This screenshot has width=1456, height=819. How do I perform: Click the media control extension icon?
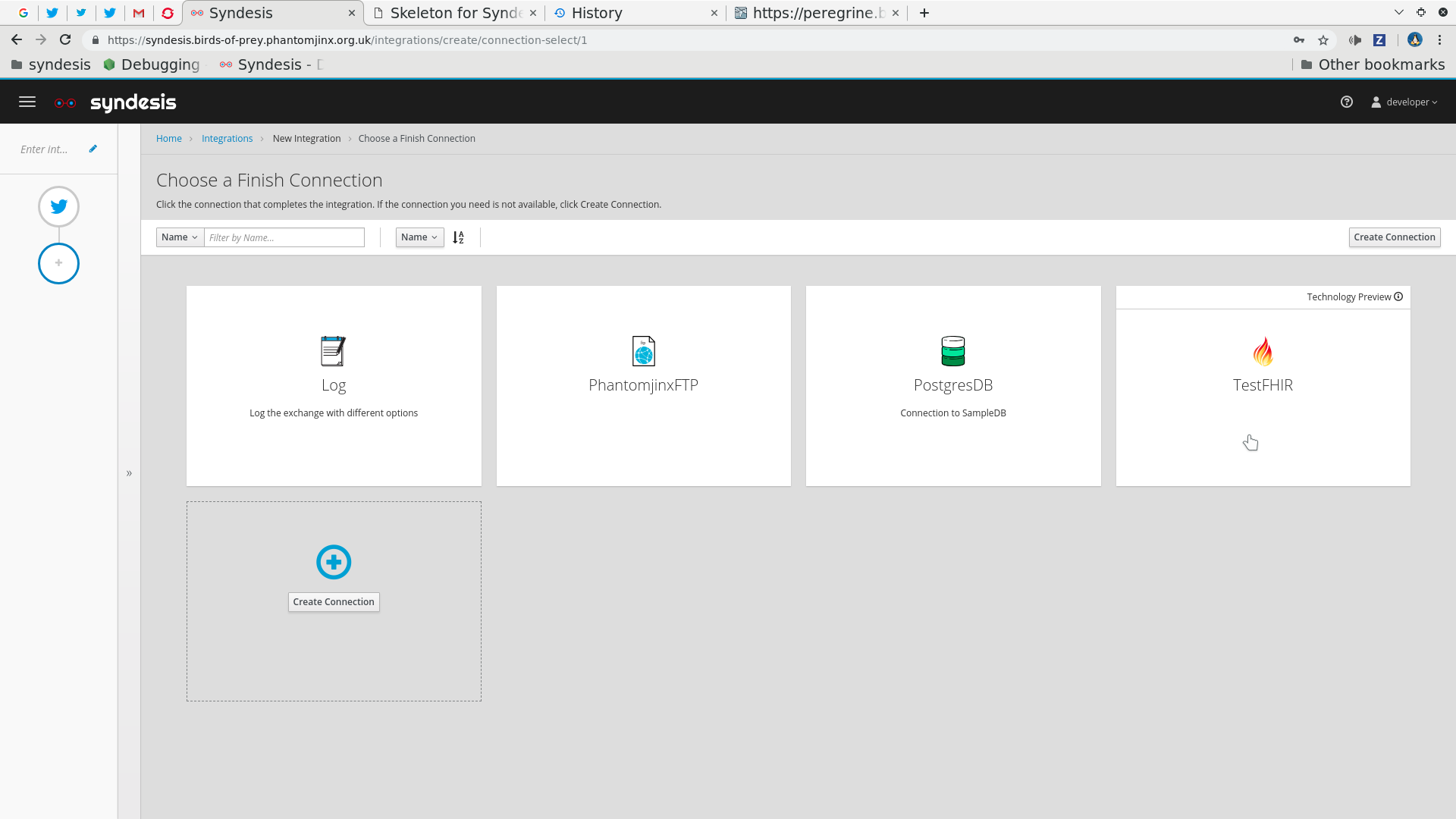click(1355, 40)
